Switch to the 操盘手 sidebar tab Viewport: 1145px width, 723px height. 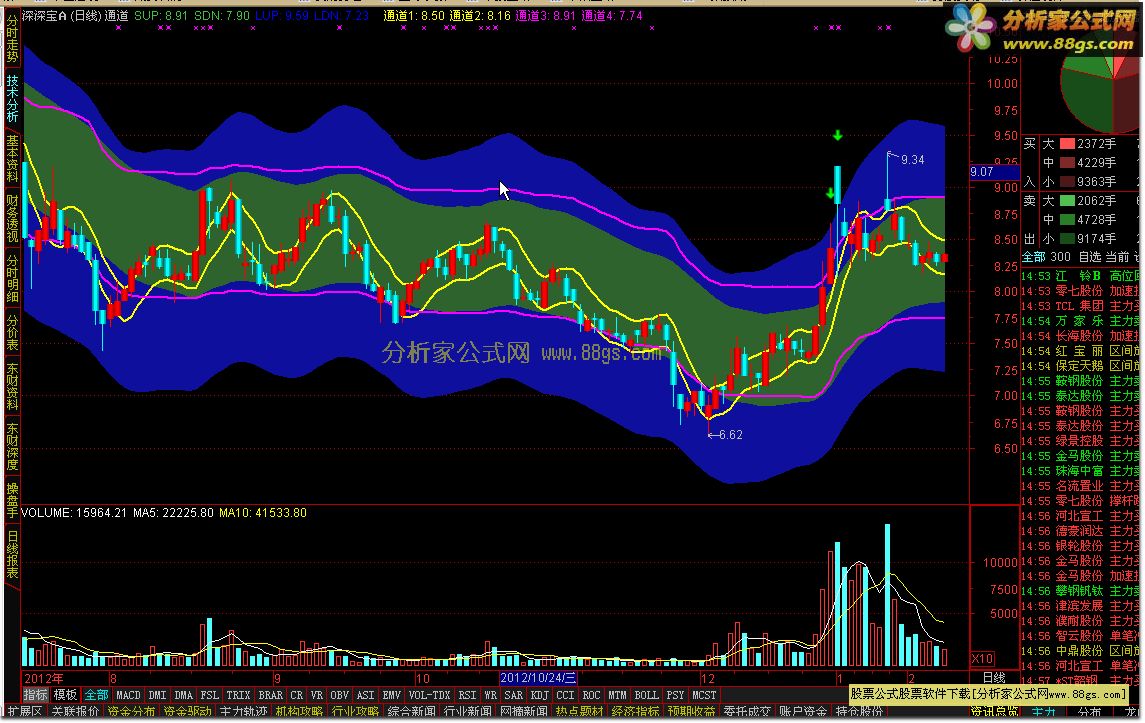pos(12,500)
